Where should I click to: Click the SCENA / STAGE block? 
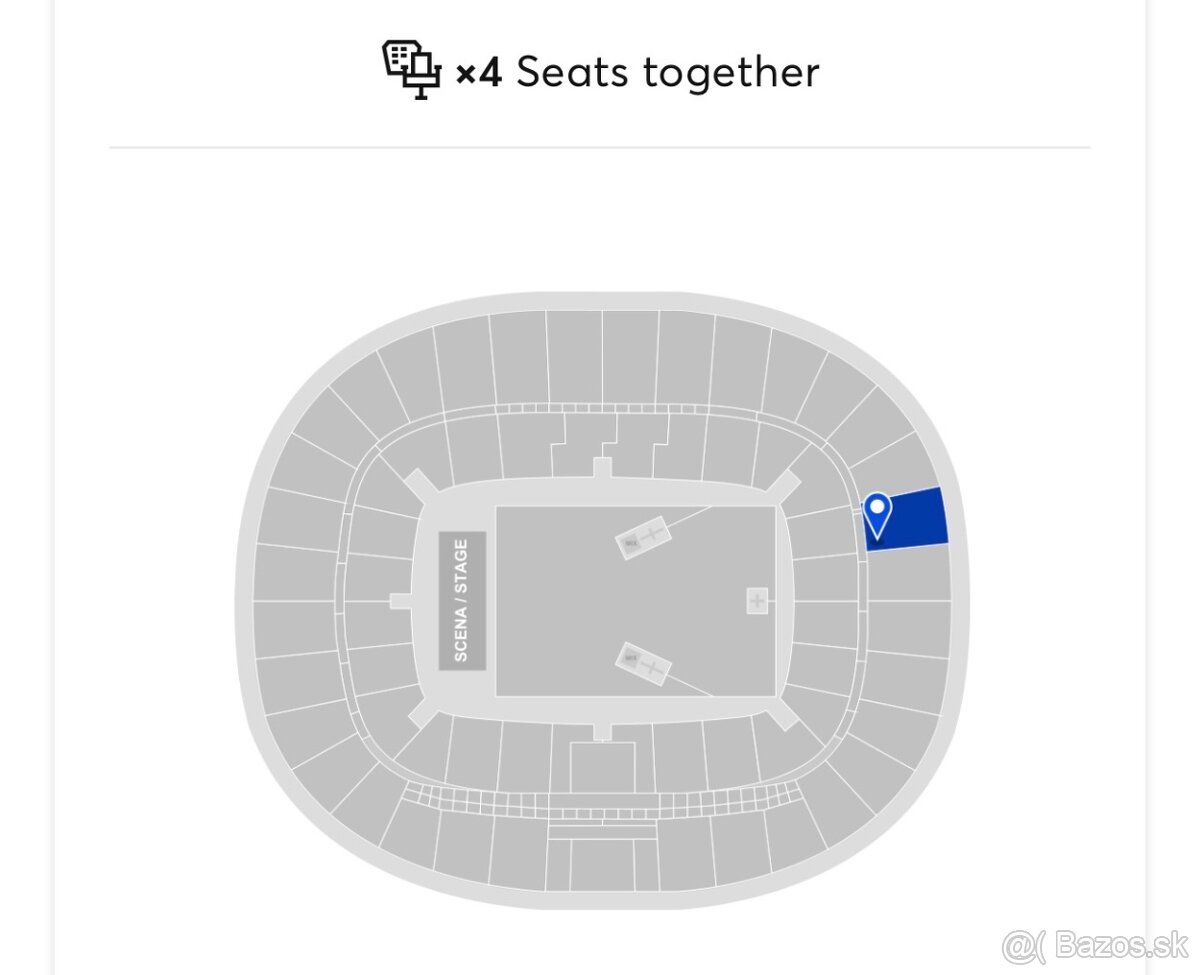pos(462,601)
